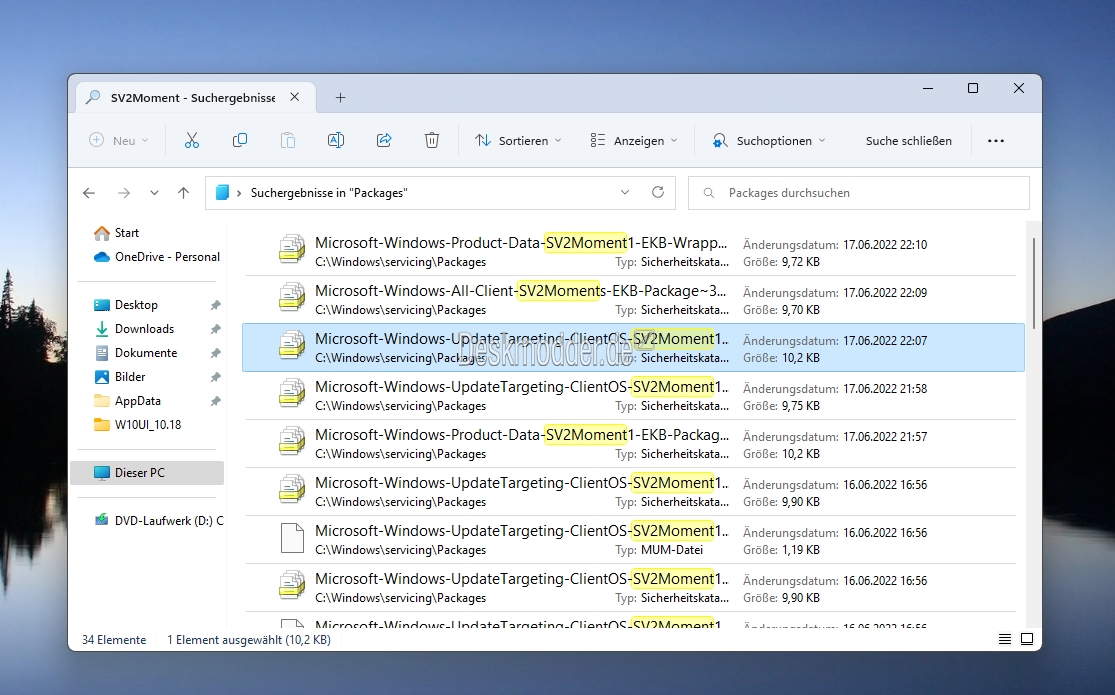
Task: Expand the address bar history dropdown
Action: point(625,192)
